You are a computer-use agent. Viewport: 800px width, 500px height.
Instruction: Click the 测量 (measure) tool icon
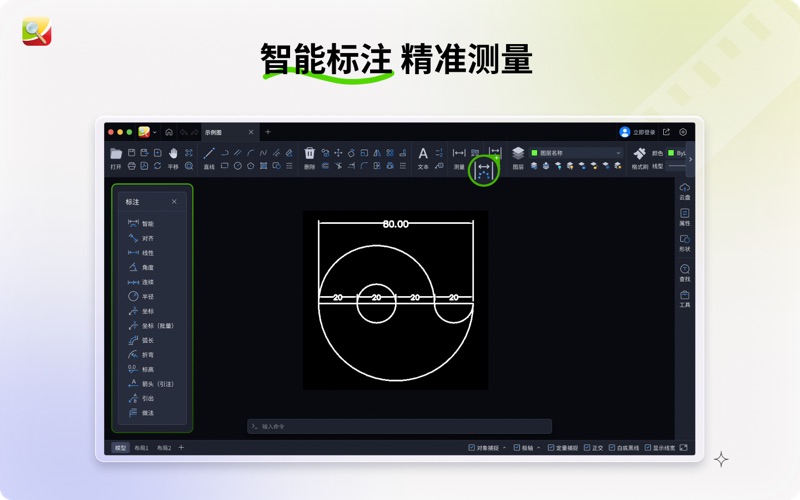click(x=459, y=153)
